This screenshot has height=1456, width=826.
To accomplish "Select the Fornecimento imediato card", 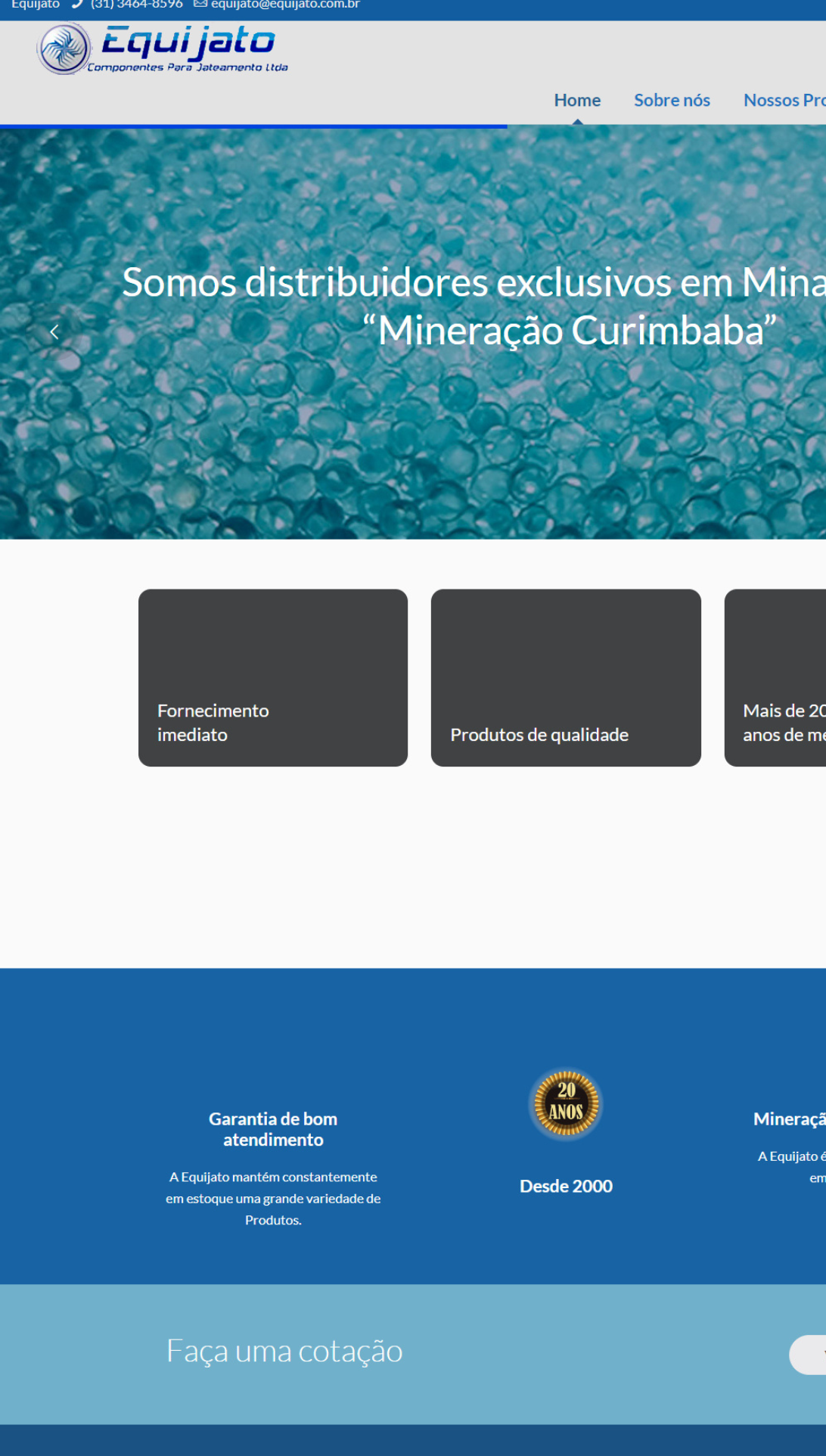I will tap(273, 677).
